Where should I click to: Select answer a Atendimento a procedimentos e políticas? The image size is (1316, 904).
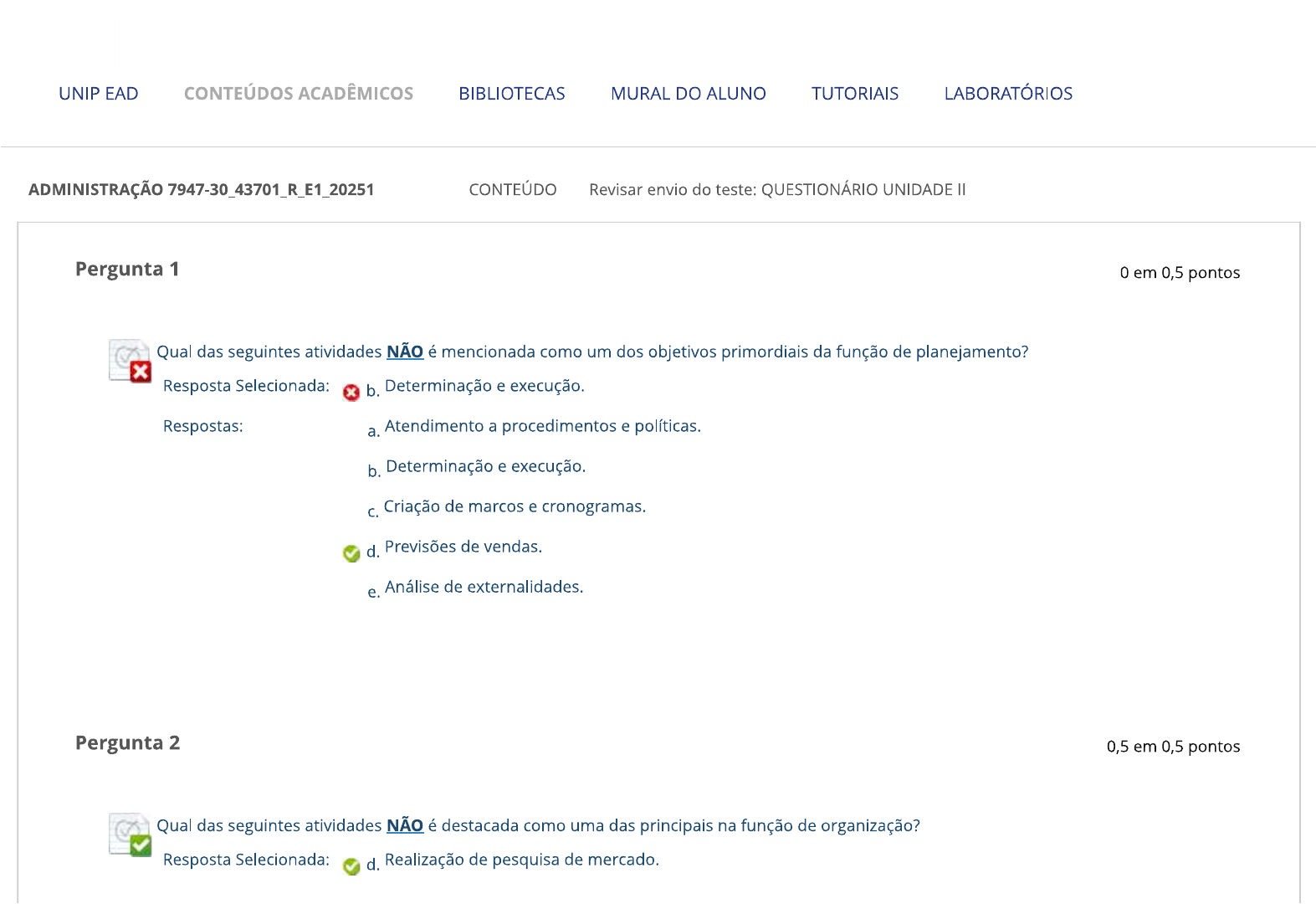coord(543,426)
